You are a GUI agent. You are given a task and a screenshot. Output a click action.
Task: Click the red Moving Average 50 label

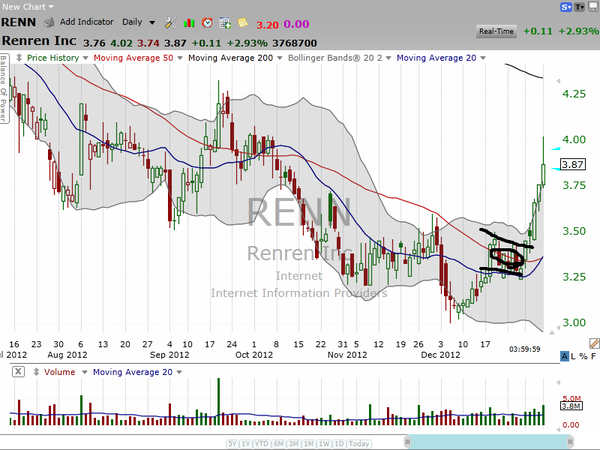(133, 58)
